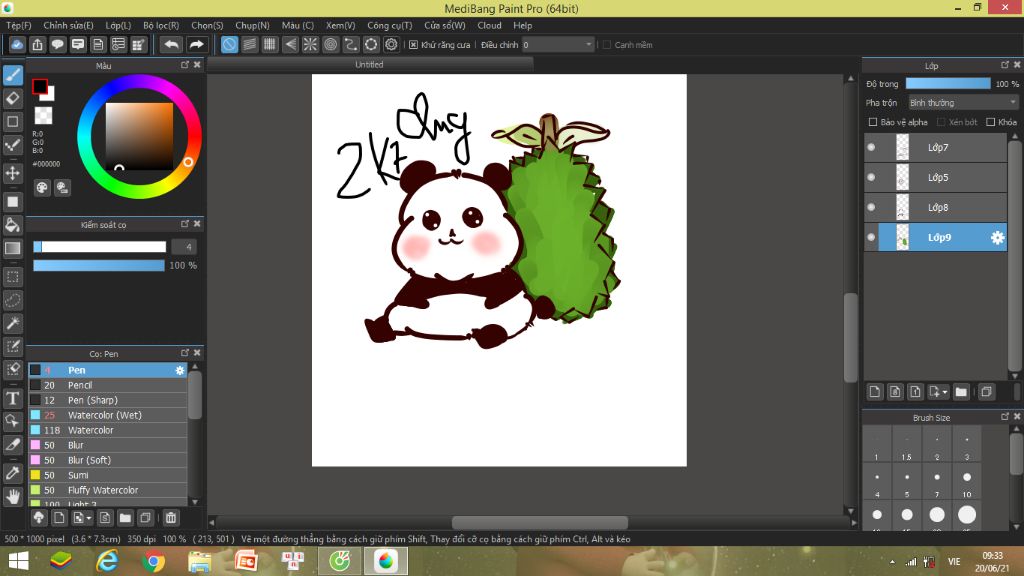Click the Redo arrow
Screen dimensions: 1024x576
pyautogui.click(x=196, y=44)
